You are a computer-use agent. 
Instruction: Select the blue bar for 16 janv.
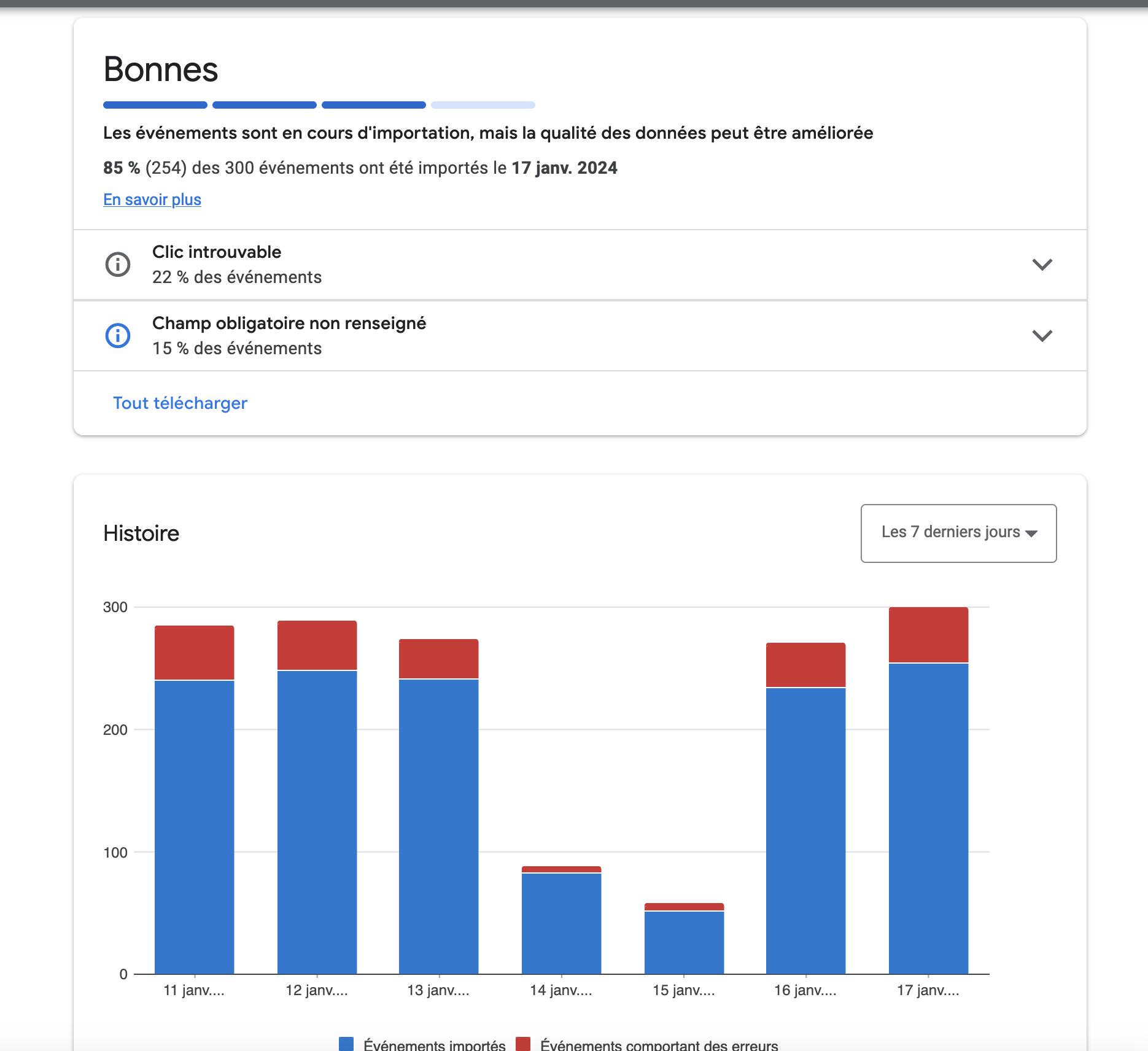point(806,831)
